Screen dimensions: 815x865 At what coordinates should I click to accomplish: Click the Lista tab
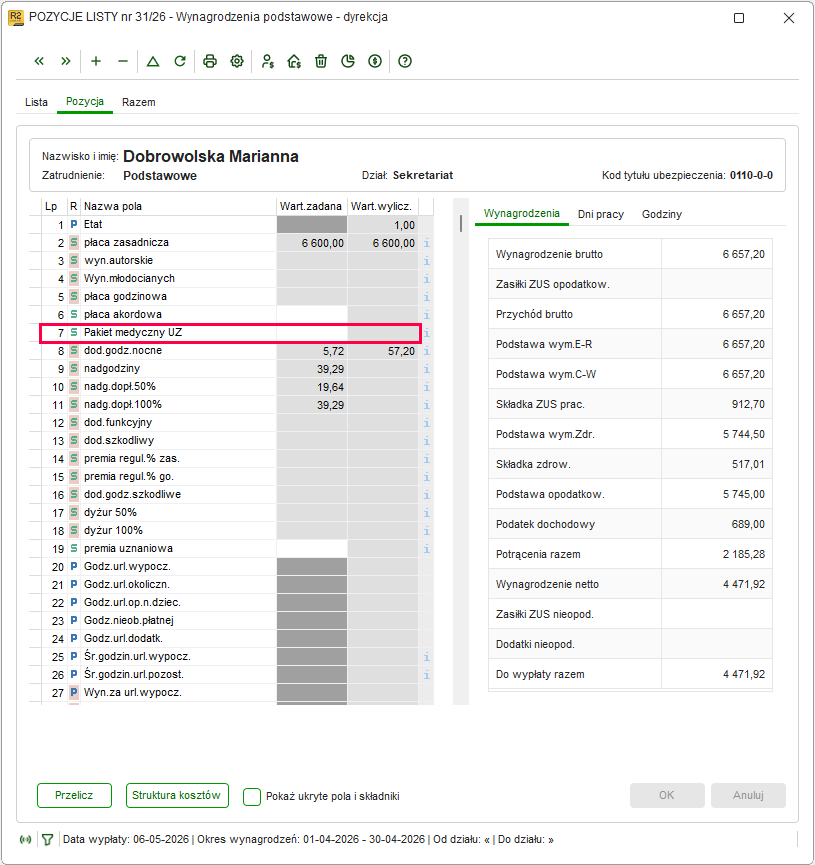pyautogui.click(x=36, y=102)
